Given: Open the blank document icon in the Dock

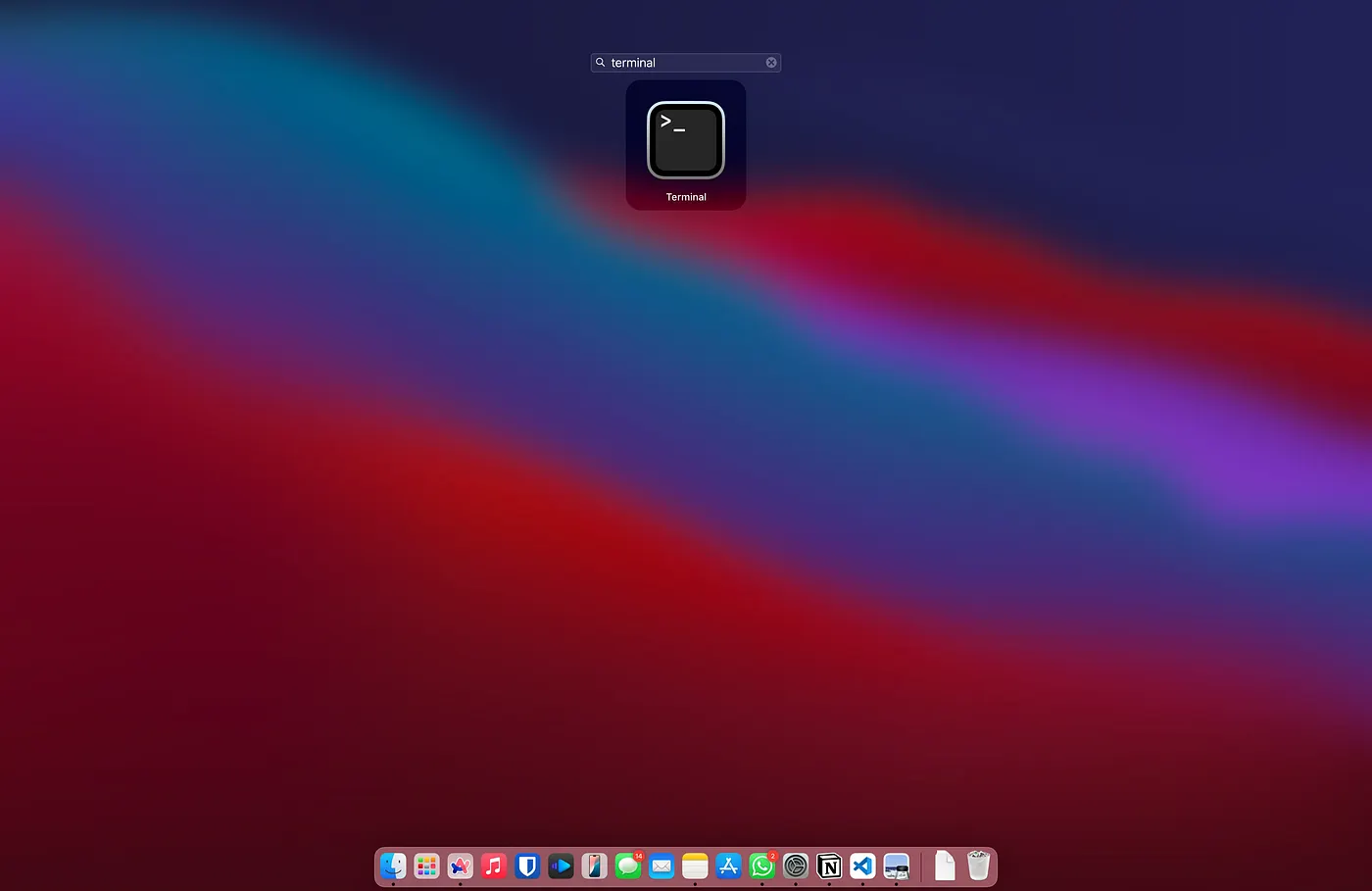Looking at the screenshot, I should point(945,866).
